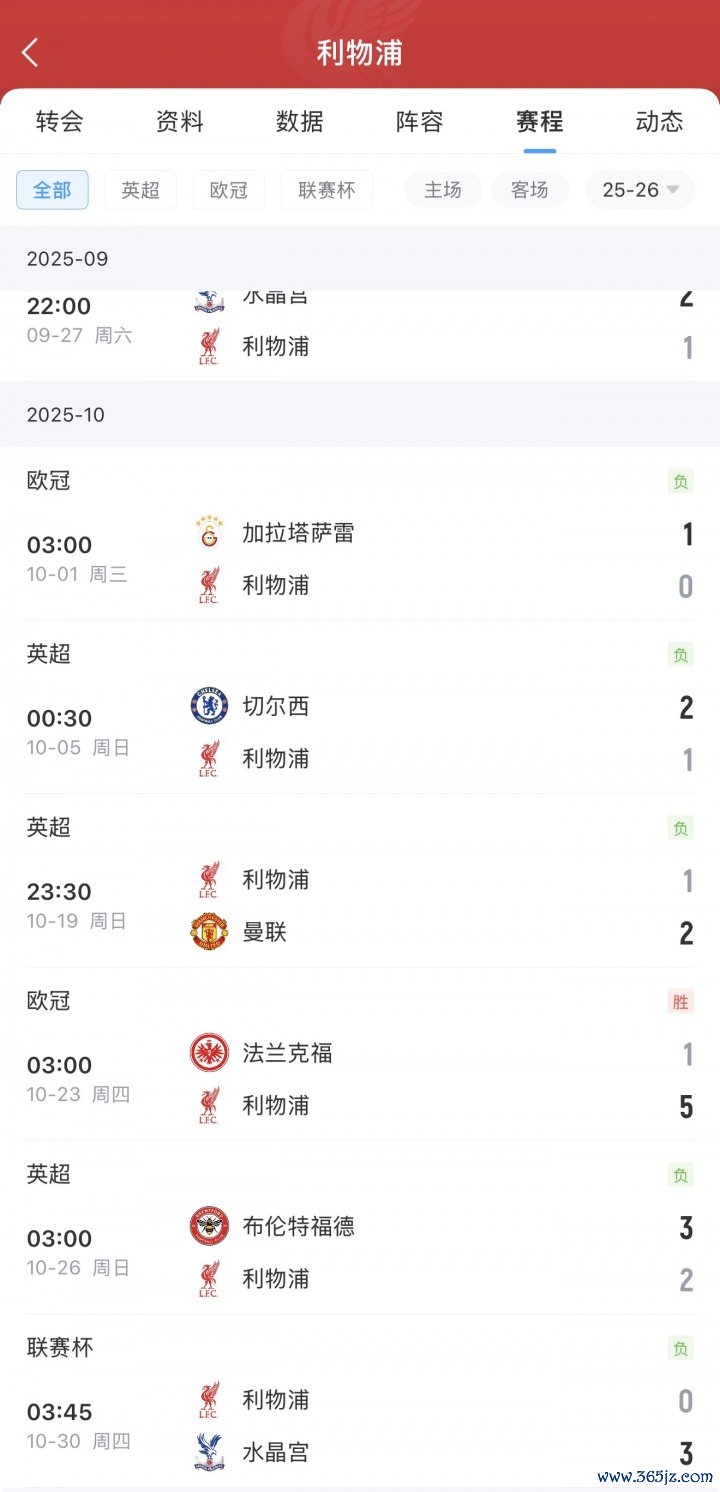Filter matches by 欧冠
The height and width of the screenshot is (1492, 720).
(x=228, y=190)
